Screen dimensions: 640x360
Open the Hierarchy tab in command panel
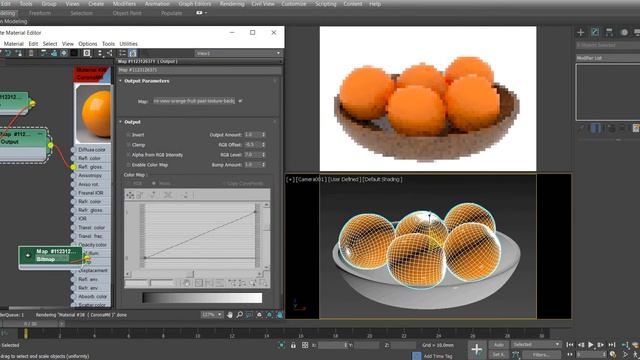click(609, 32)
